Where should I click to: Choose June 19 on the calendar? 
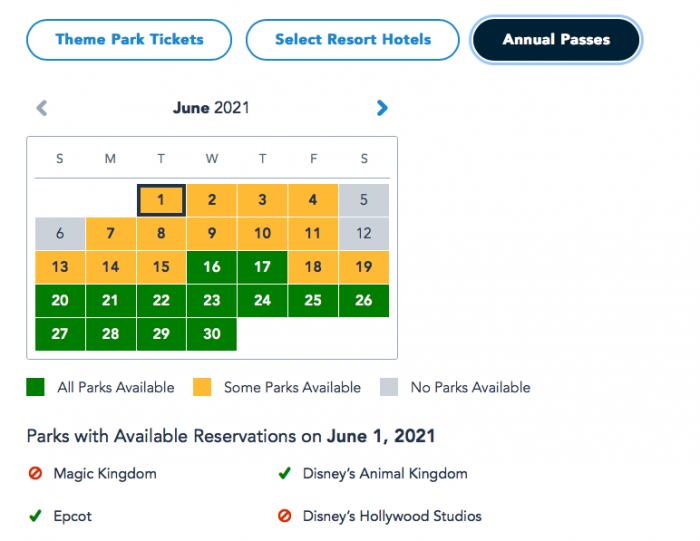[363, 267]
